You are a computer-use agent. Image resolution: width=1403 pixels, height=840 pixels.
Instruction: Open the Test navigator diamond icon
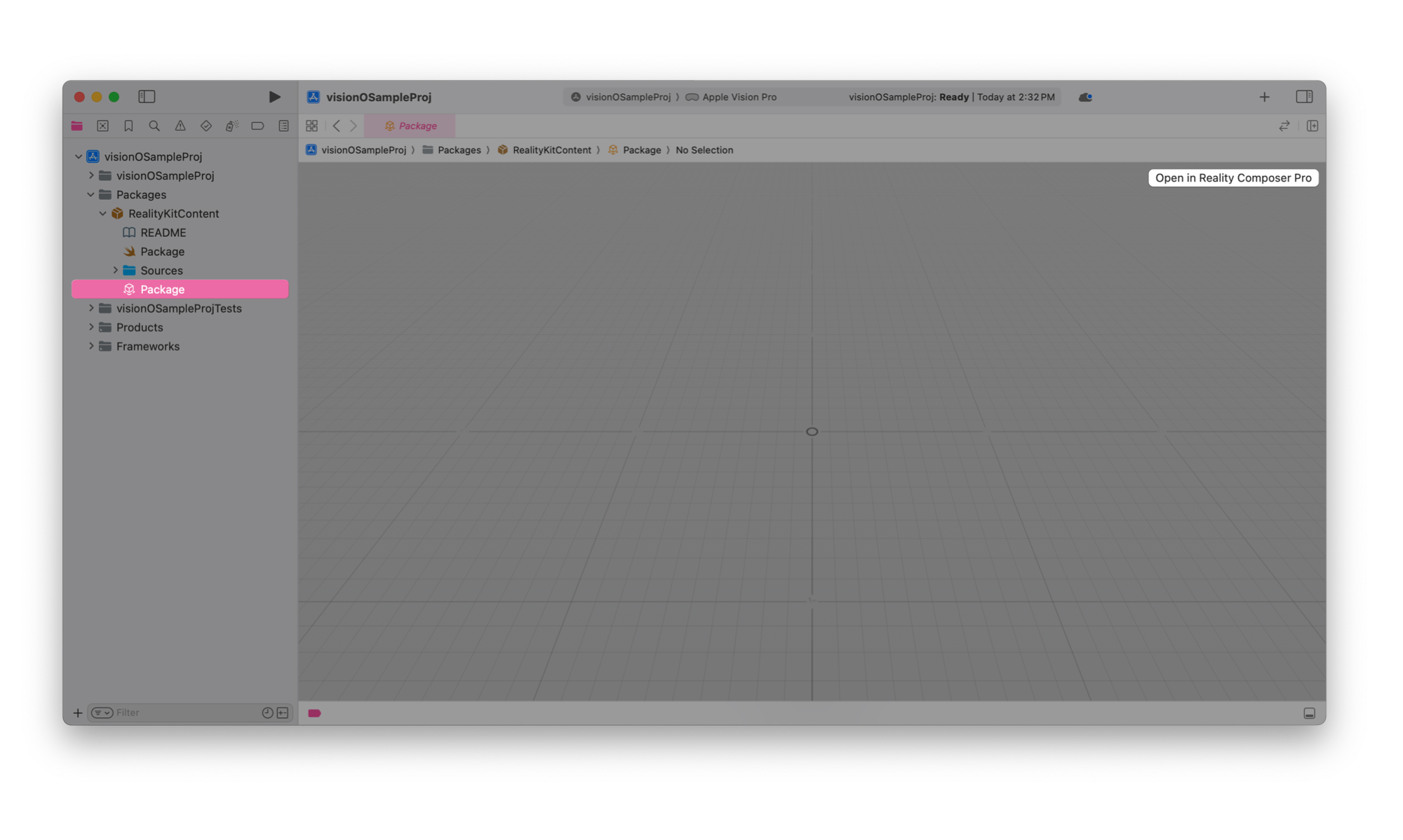coord(206,126)
